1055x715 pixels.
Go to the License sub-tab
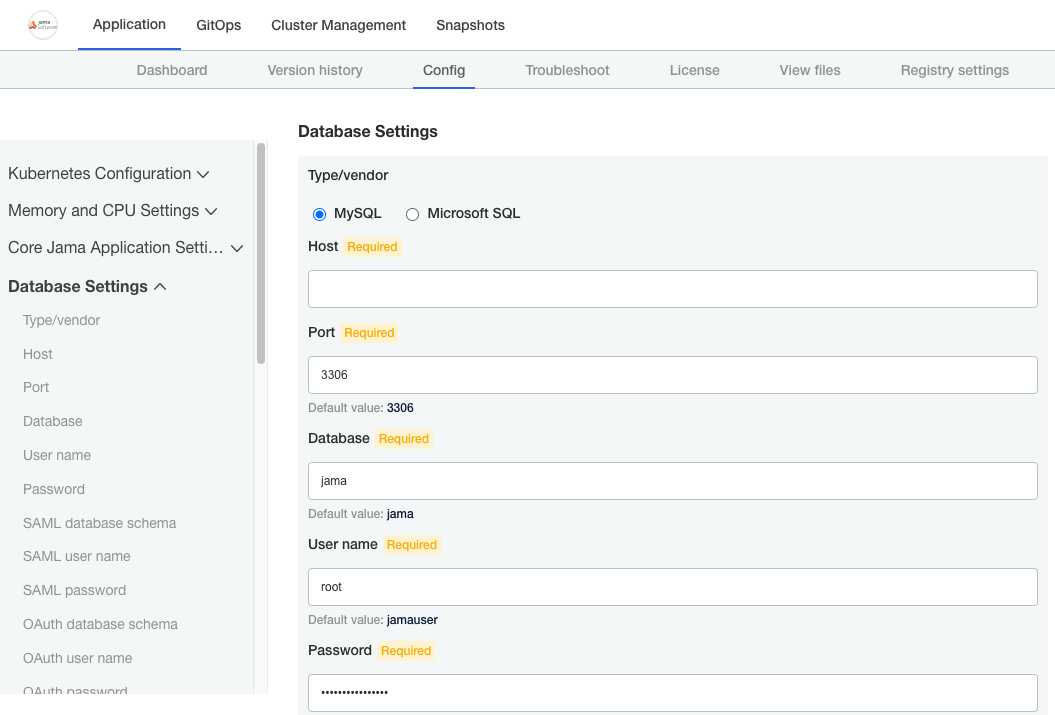[694, 70]
